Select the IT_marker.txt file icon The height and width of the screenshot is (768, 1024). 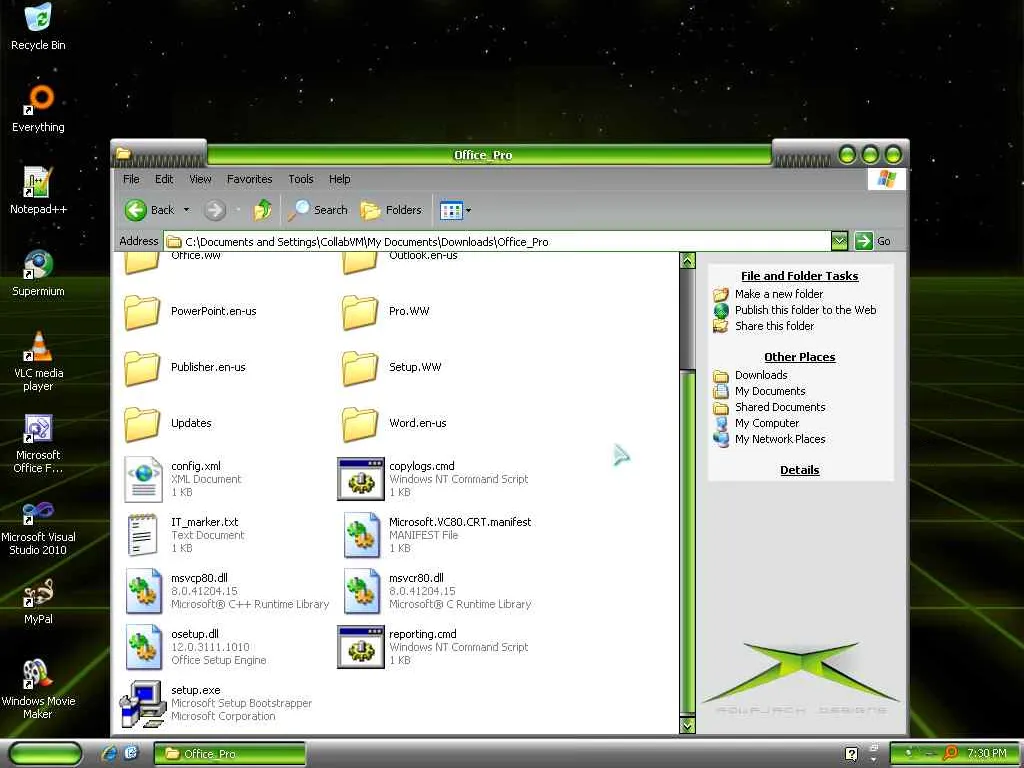coord(143,536)
